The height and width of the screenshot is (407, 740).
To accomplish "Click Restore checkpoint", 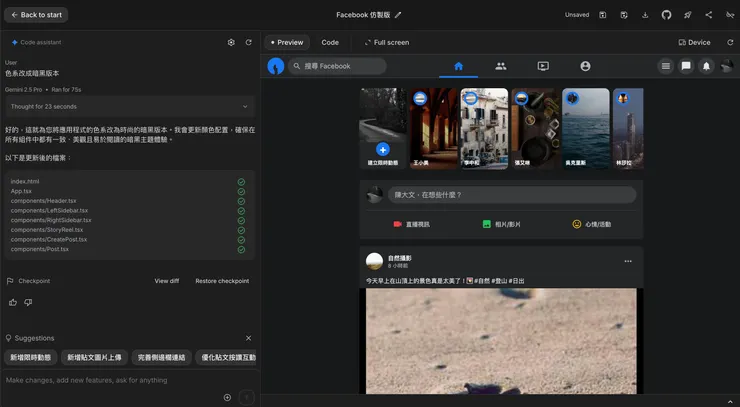I will point(222,281).
